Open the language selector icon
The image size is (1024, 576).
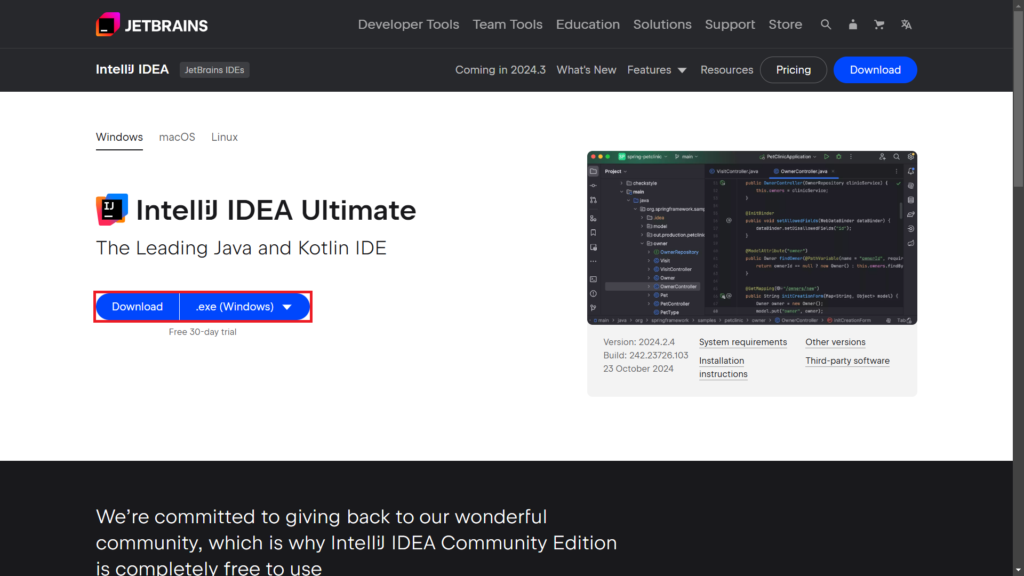coord(906,25)
